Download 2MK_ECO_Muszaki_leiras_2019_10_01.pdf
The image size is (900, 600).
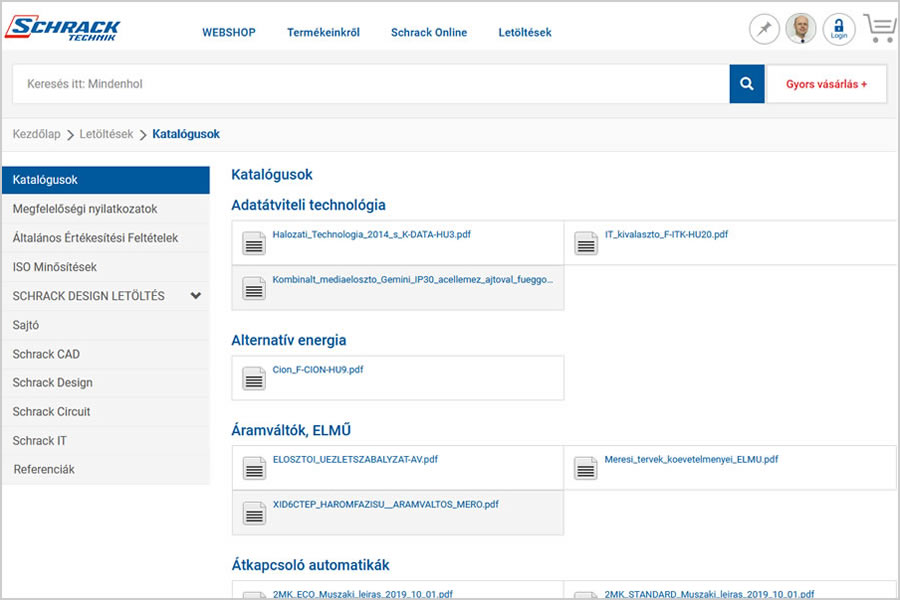[363, 594]
